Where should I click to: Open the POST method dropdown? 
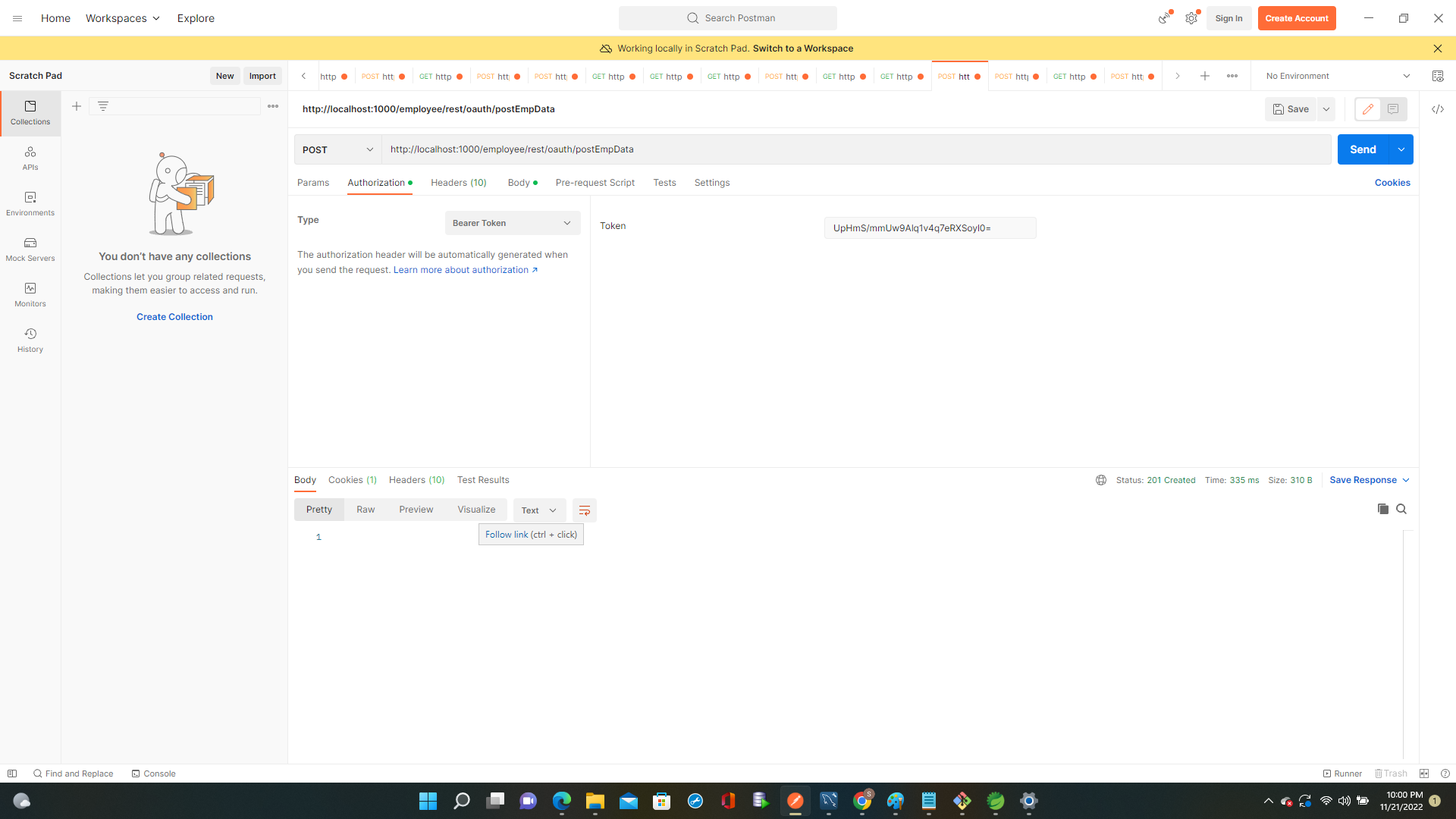coord(337,149)
